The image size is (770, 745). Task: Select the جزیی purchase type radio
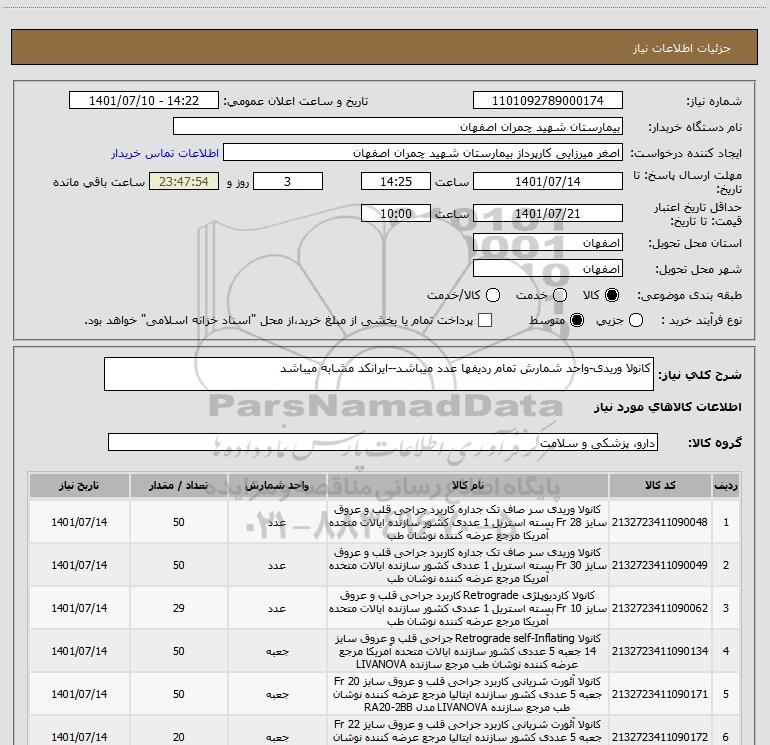click(x=635, y=320)
